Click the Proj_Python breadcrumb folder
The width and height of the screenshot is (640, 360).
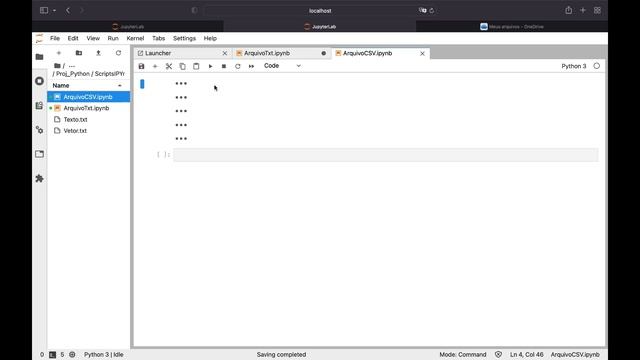click(73, 74)
